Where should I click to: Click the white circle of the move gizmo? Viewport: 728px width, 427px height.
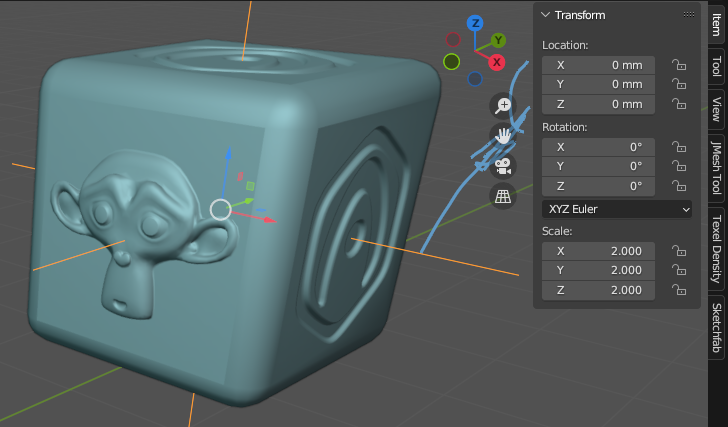pos(221,209)
